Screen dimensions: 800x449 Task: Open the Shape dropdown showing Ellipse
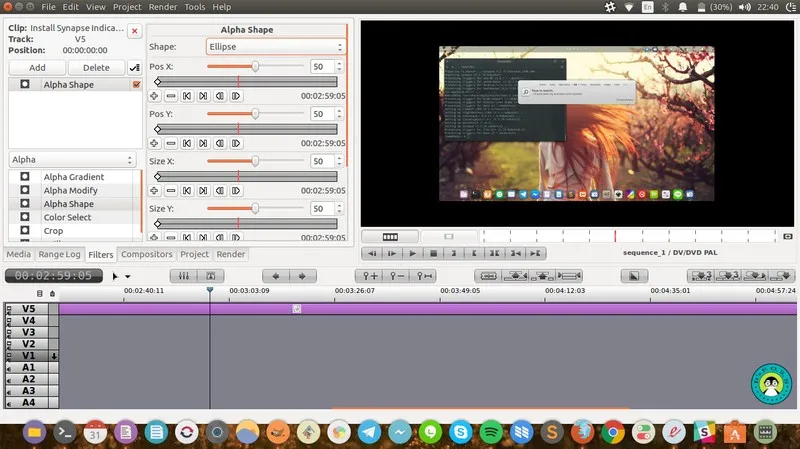click(275, 47)
